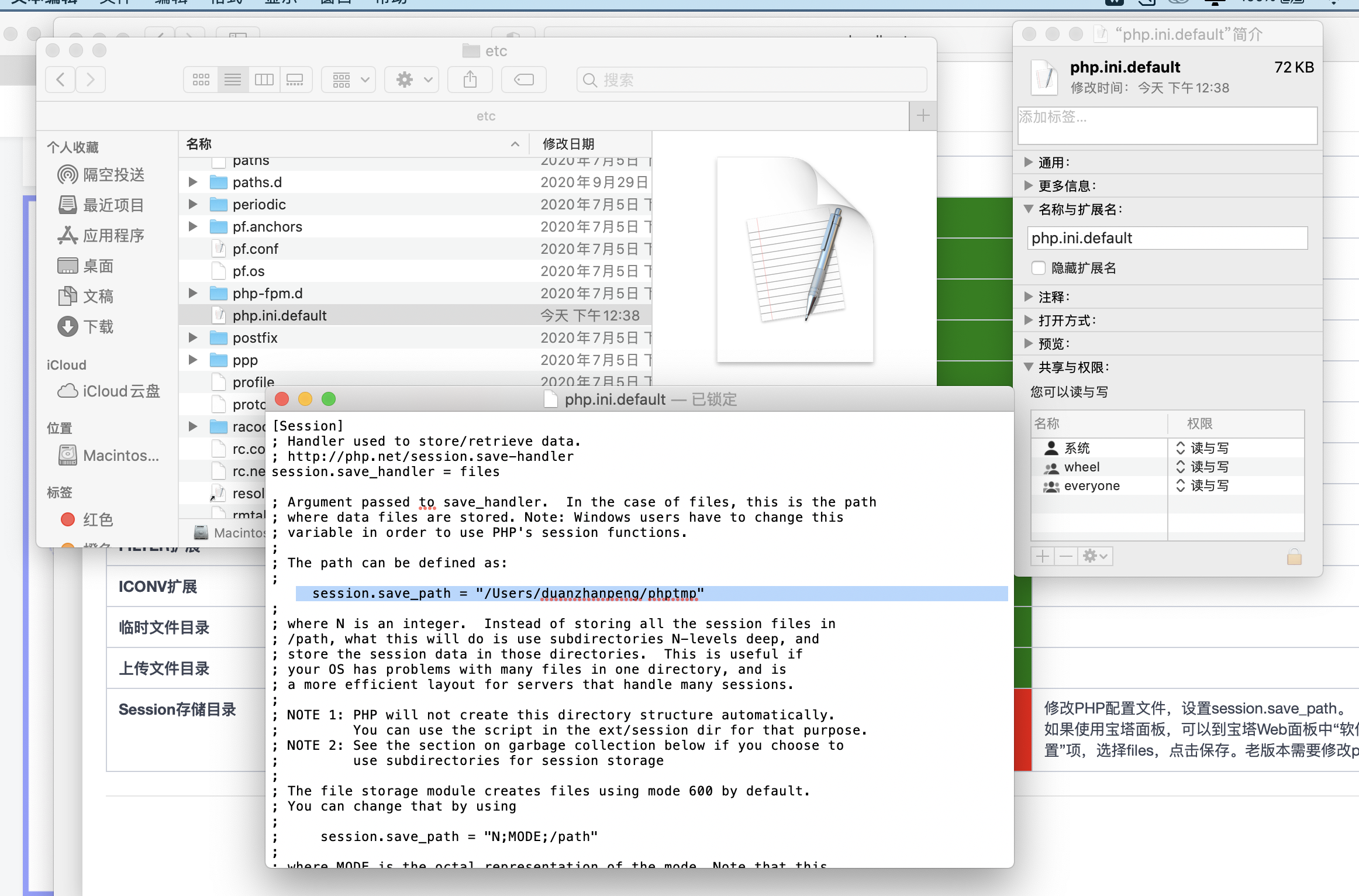Go forward in Finder etc window
This screenshot has height=896, width=1359.
point(90,80)
